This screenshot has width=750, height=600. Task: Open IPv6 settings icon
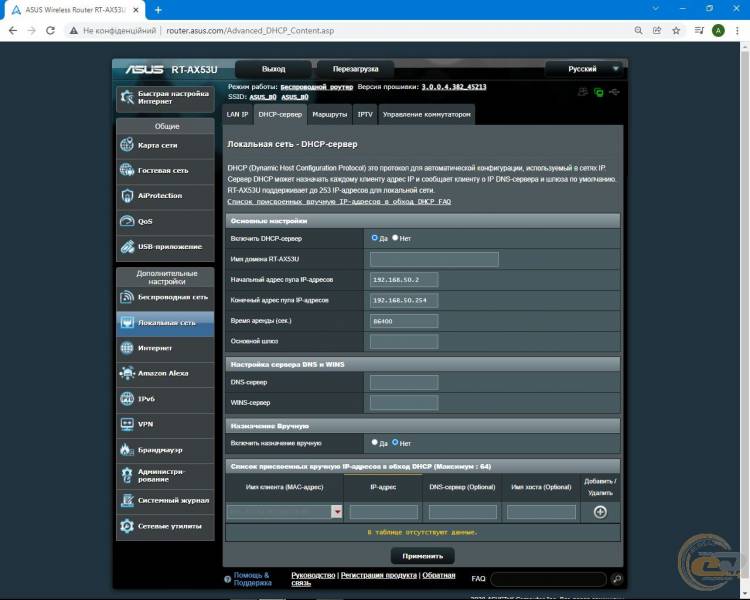coord(127,399)
